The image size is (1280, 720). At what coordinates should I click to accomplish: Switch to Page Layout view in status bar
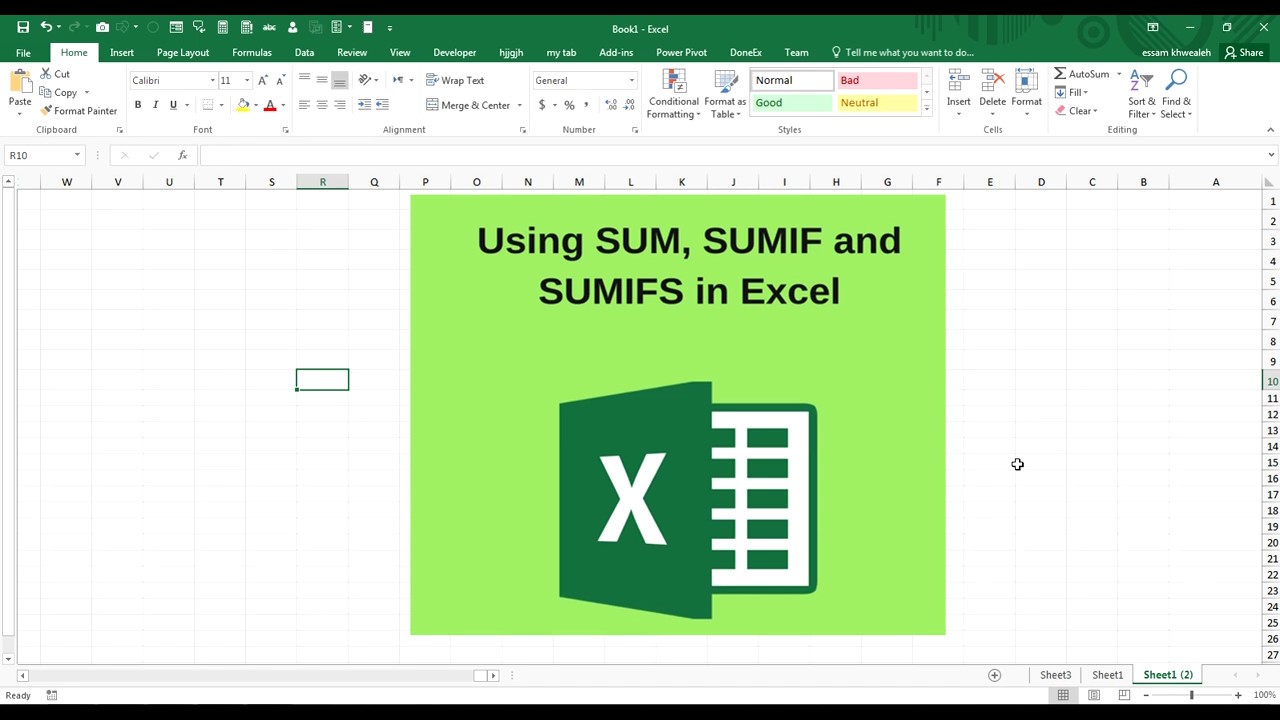pos(1094,695)
